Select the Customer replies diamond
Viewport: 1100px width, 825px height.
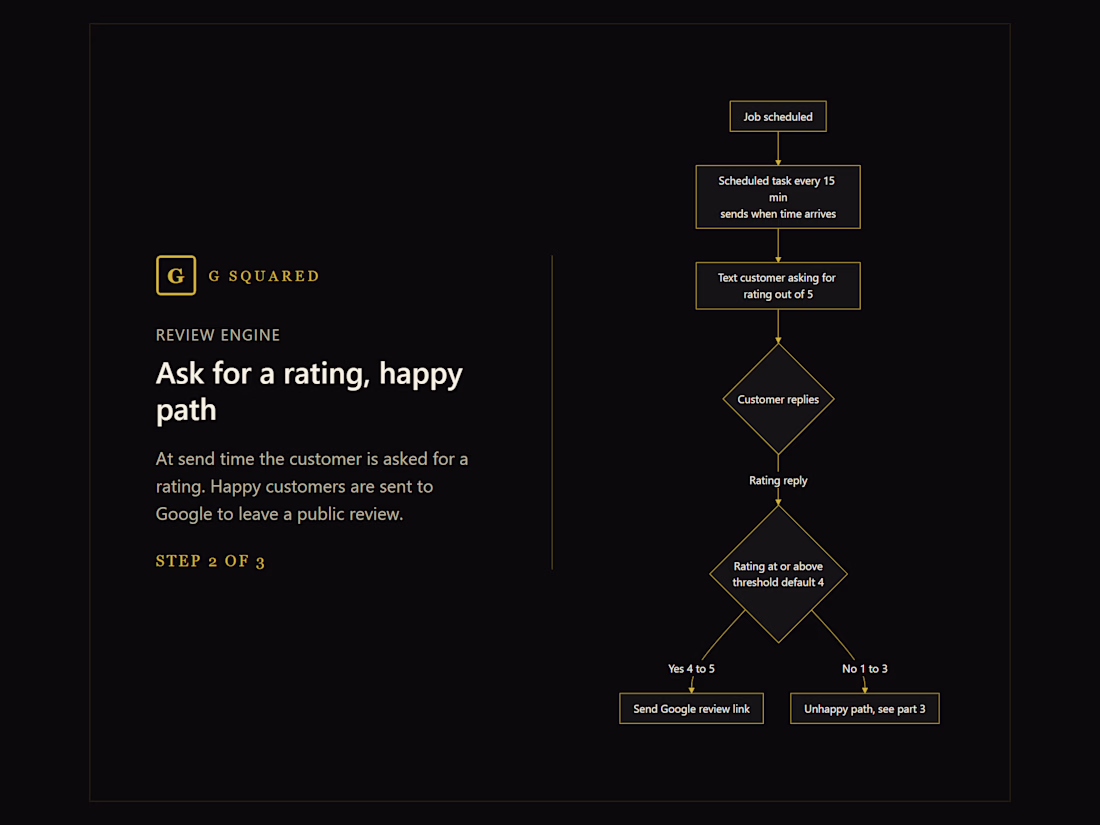click(x=778, y=399)
